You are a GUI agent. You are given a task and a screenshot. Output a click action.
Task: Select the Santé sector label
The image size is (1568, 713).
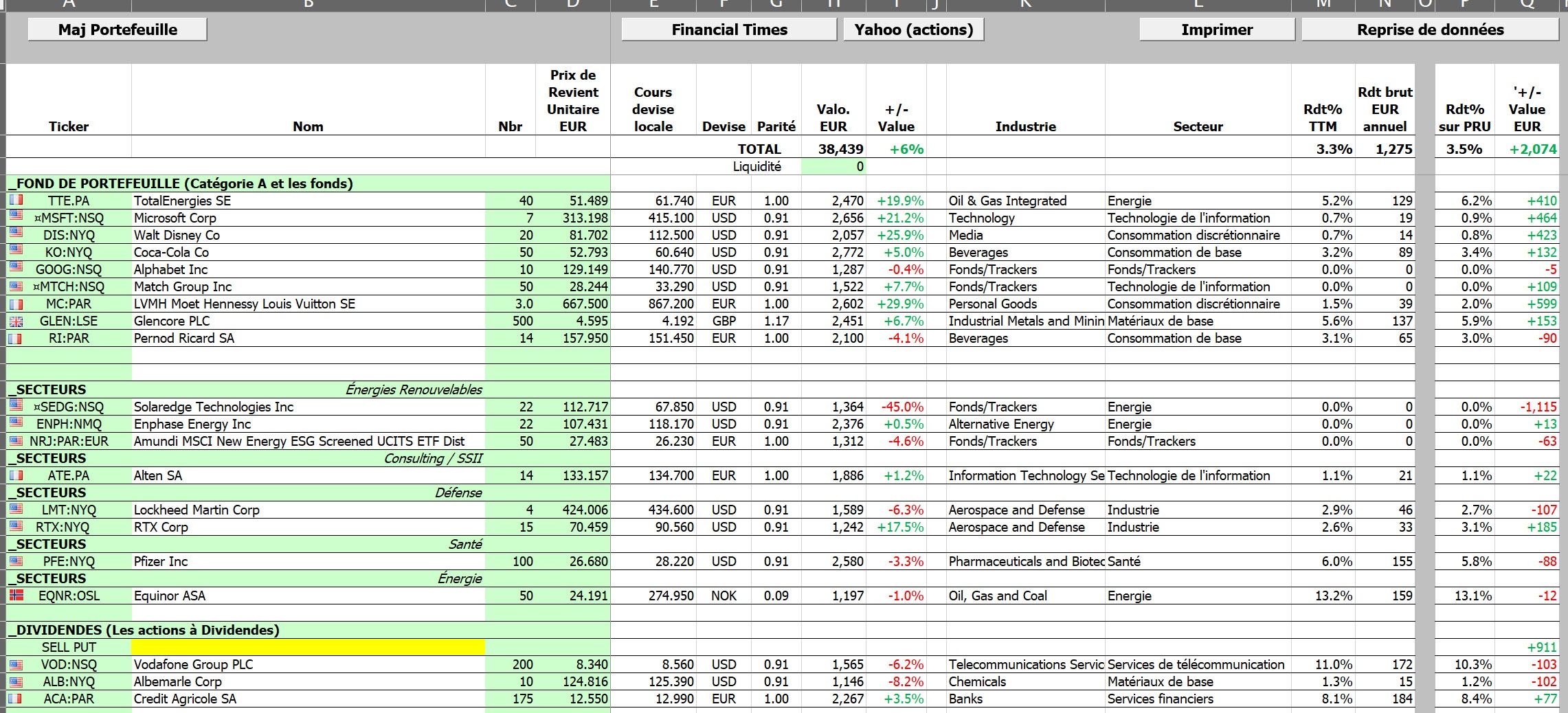[x=465, y=544]
